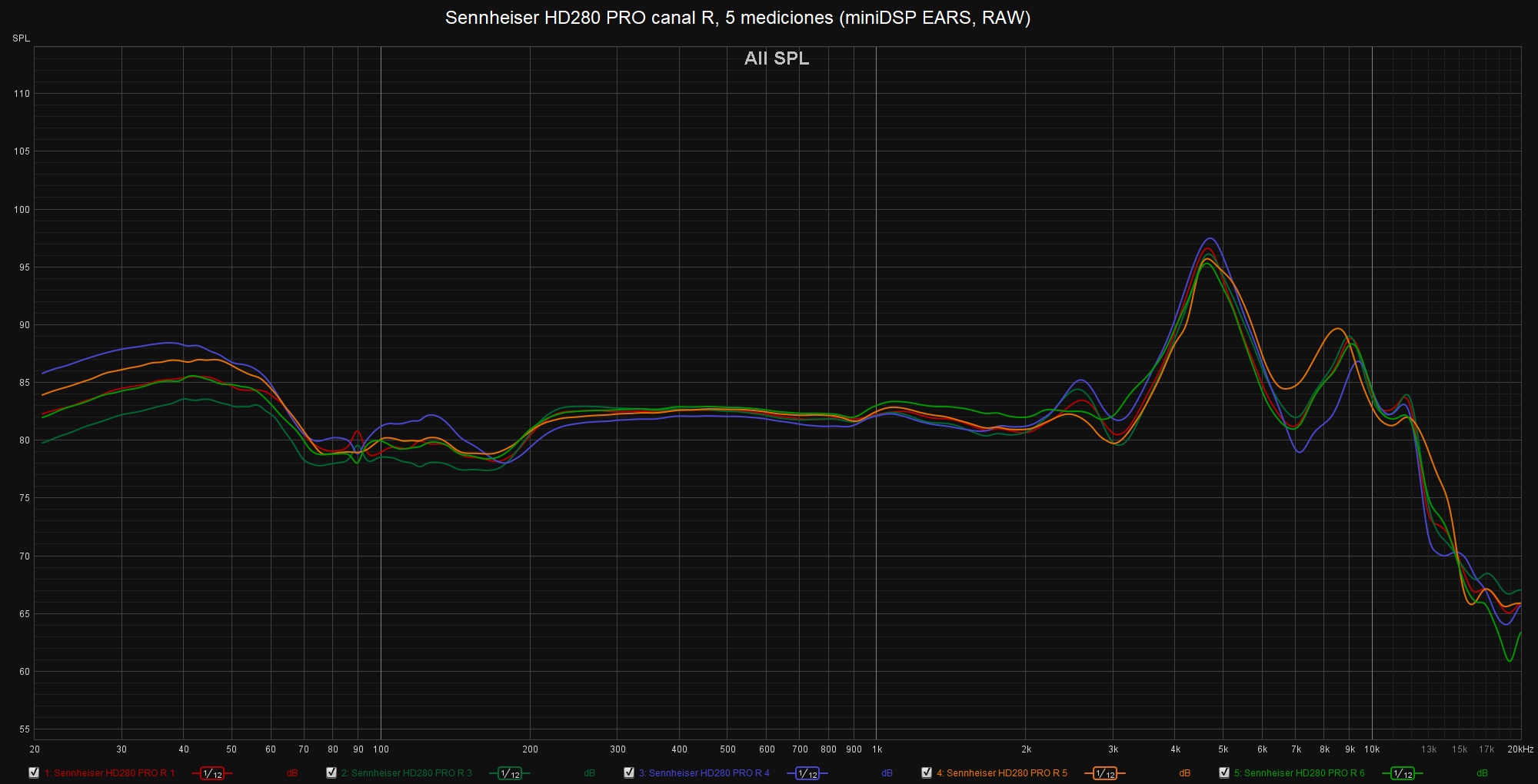Click the red dB readout for trace 1

(x=292, y=773)
